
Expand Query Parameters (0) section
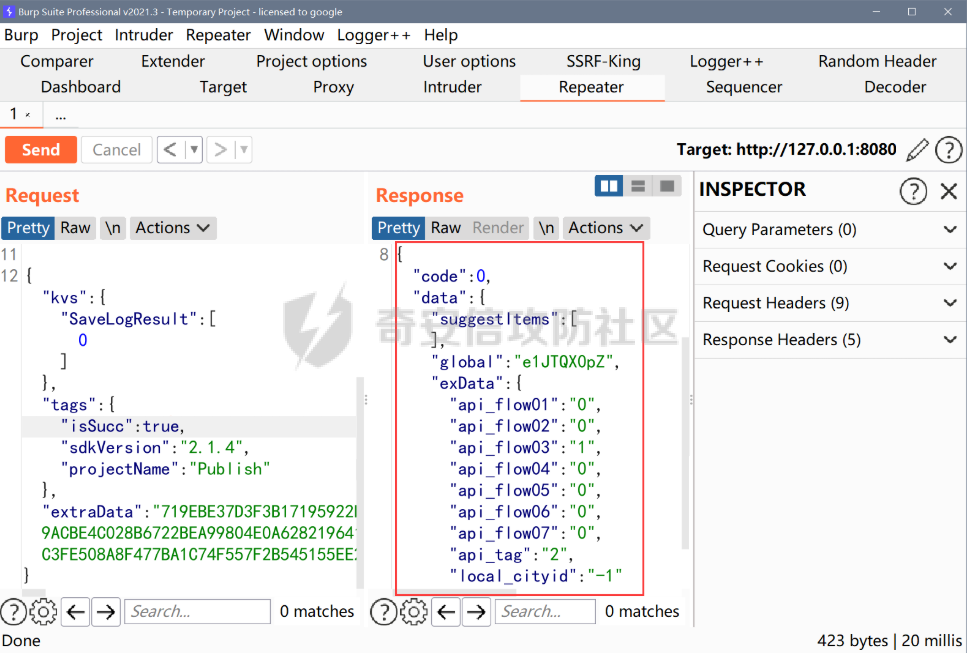(830, 230)
